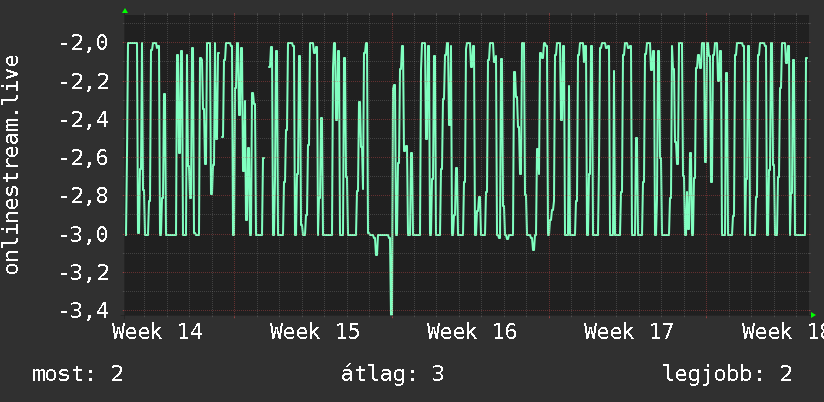Click the -2,4 y-axis value
The height and width of the screenshot is (402, 824).
(x=83, y=119)
